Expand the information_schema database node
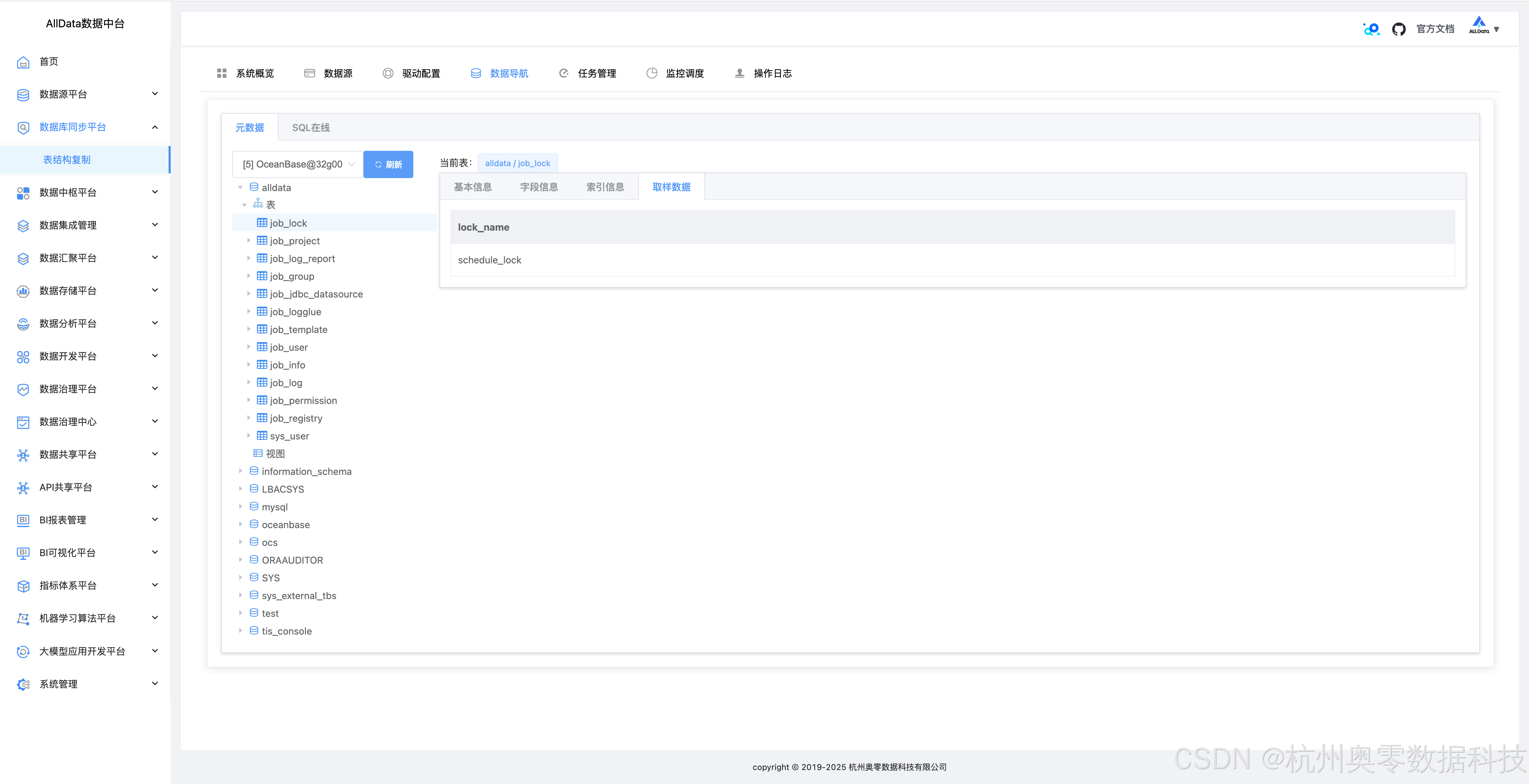 (x=240, y=471)
